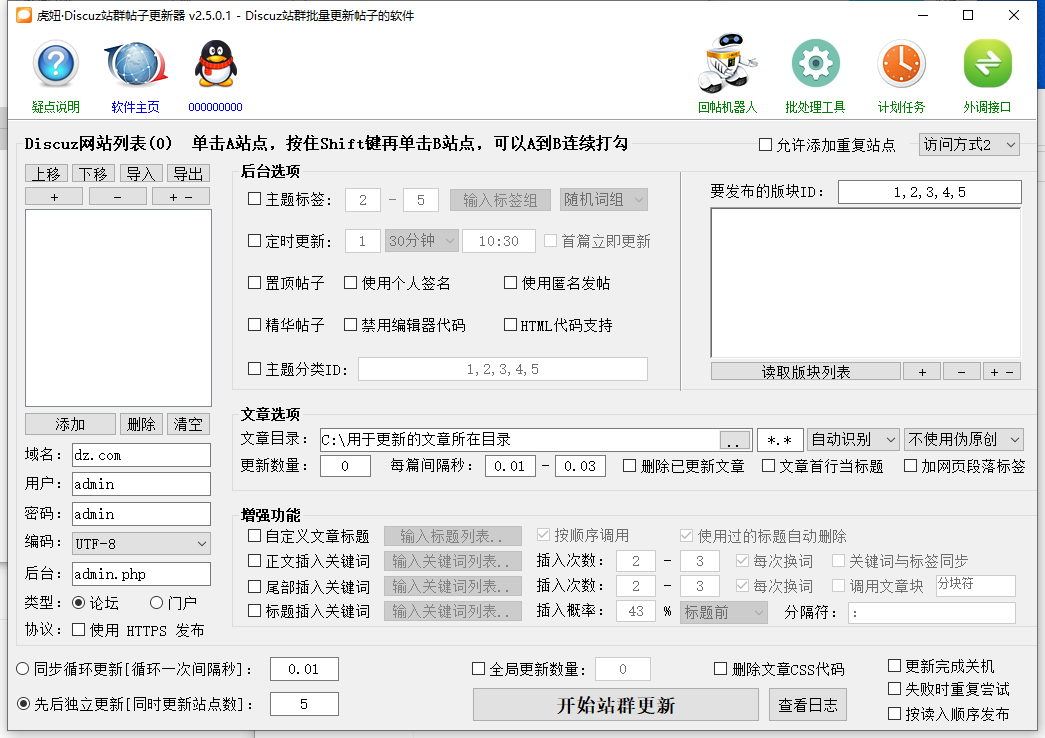Click the 导入 button
Viewport: 1045px width, 738px height.
click(x=141, y=174)
